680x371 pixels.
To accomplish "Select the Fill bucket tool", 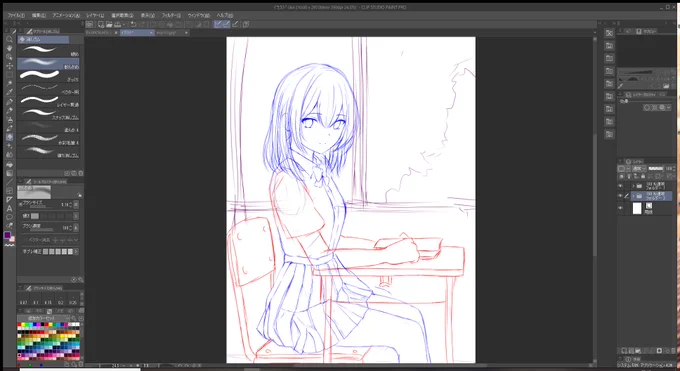I will (9, 164).
